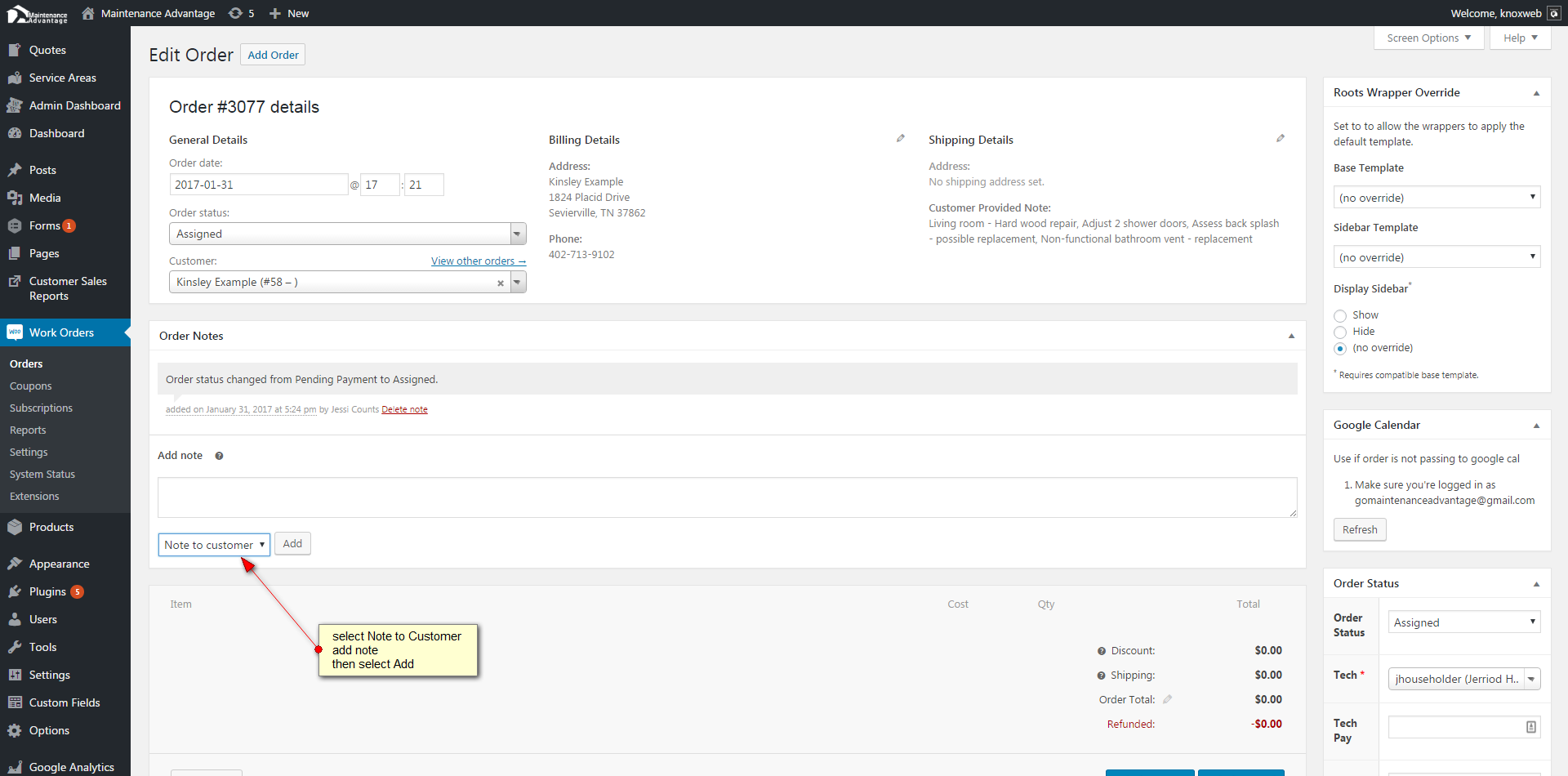
Task: Open Coupons in the Work Orders submenu
Action: click(31, 386)
